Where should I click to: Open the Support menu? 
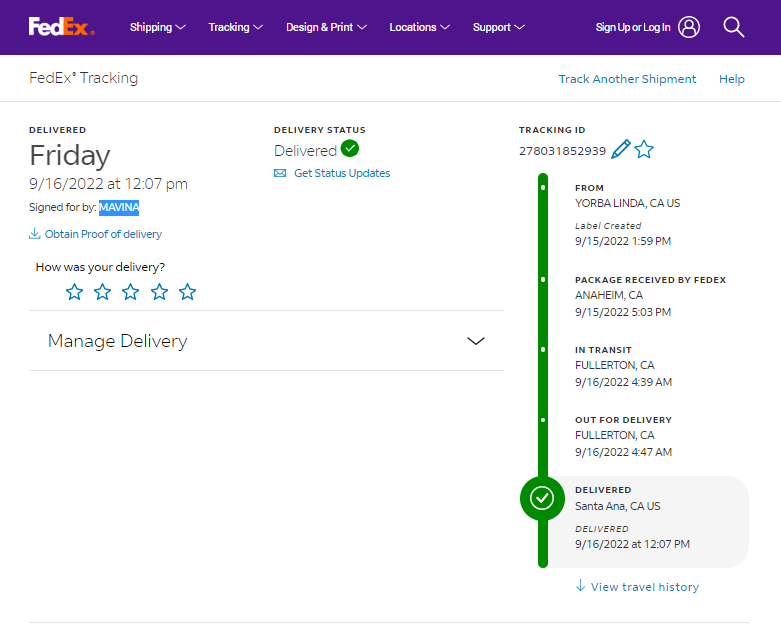point(499,27)
